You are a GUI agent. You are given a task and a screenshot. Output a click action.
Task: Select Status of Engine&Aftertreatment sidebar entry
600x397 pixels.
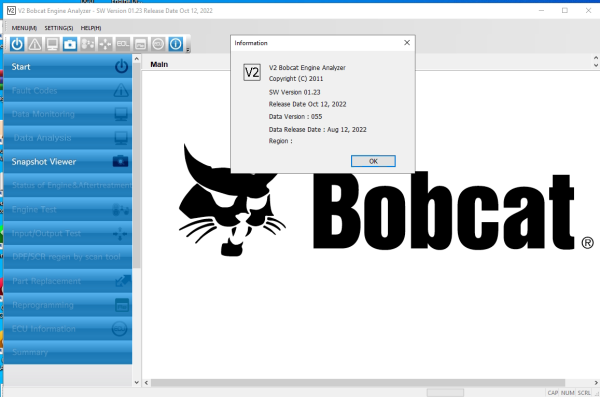tap(68, 185)
